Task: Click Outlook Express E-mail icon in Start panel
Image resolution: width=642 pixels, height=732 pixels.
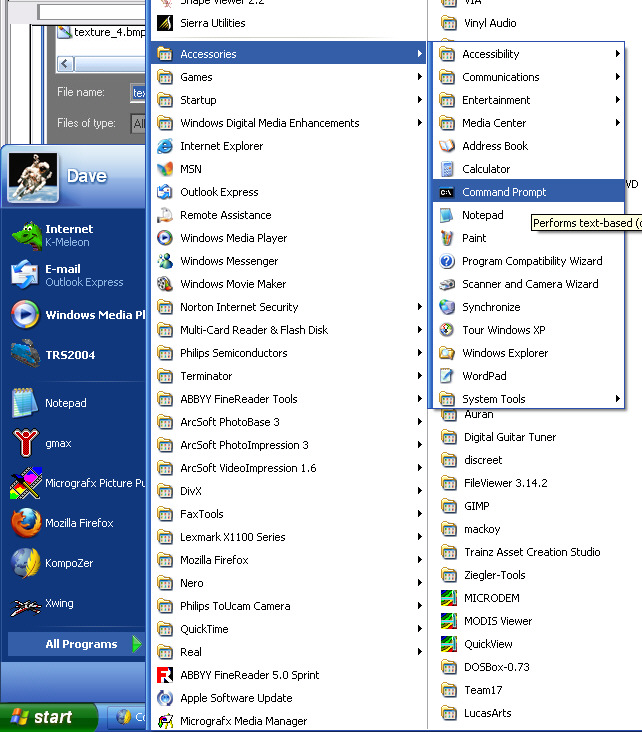Action: click(x=25, y=275)
